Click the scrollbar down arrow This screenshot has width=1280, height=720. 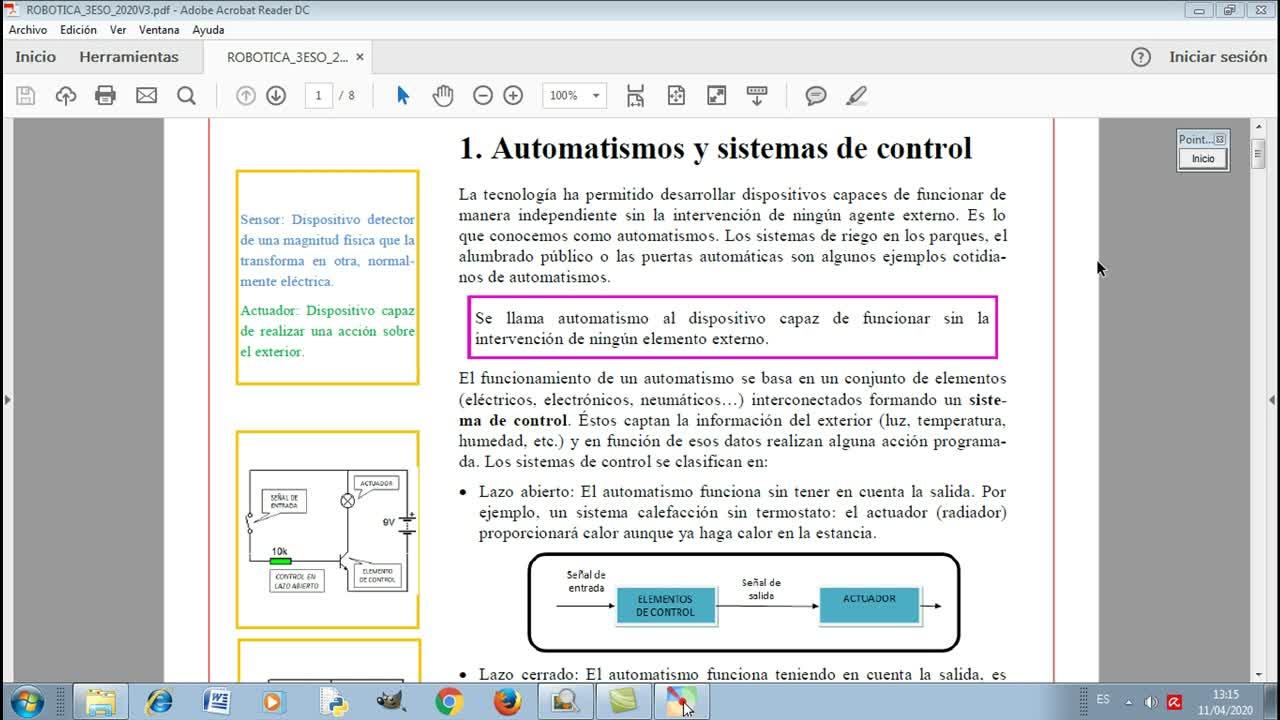[1259, 675]
